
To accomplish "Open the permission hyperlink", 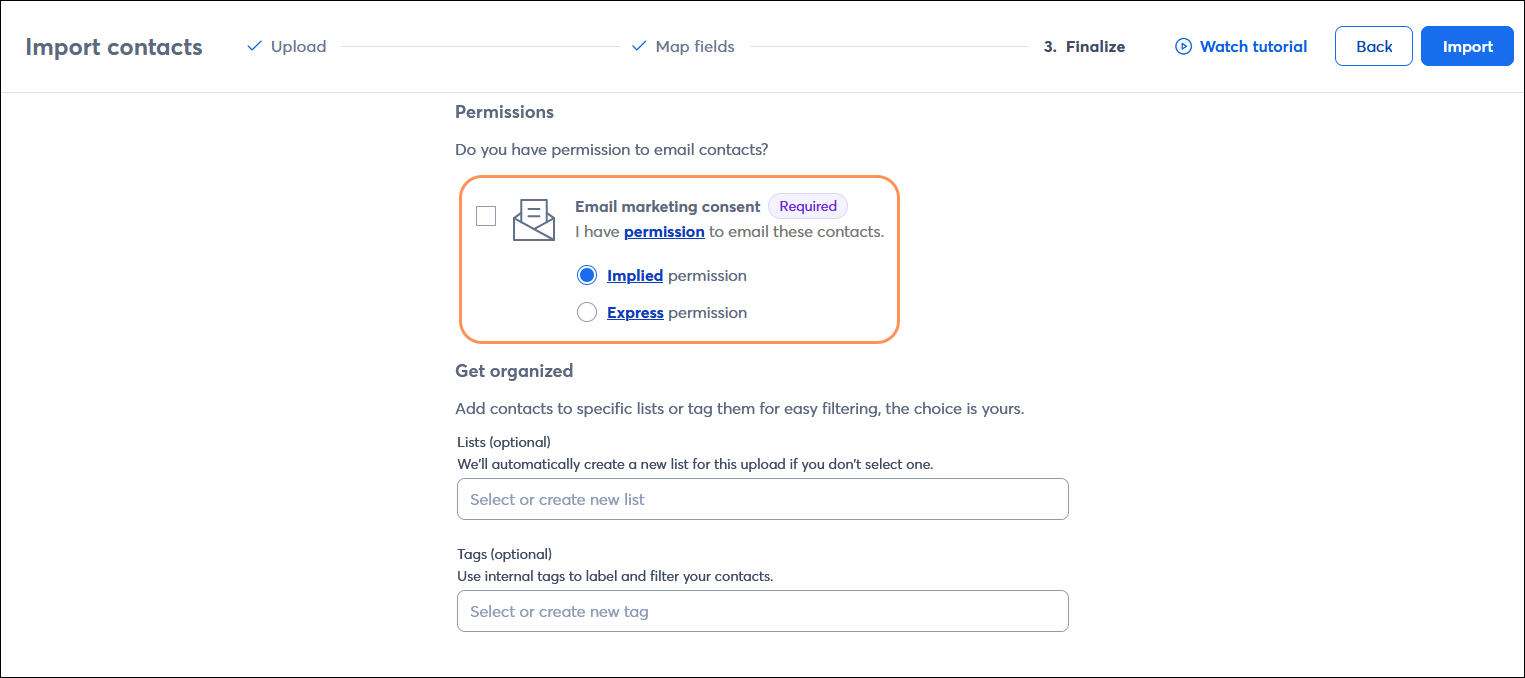I will [664, 231].
